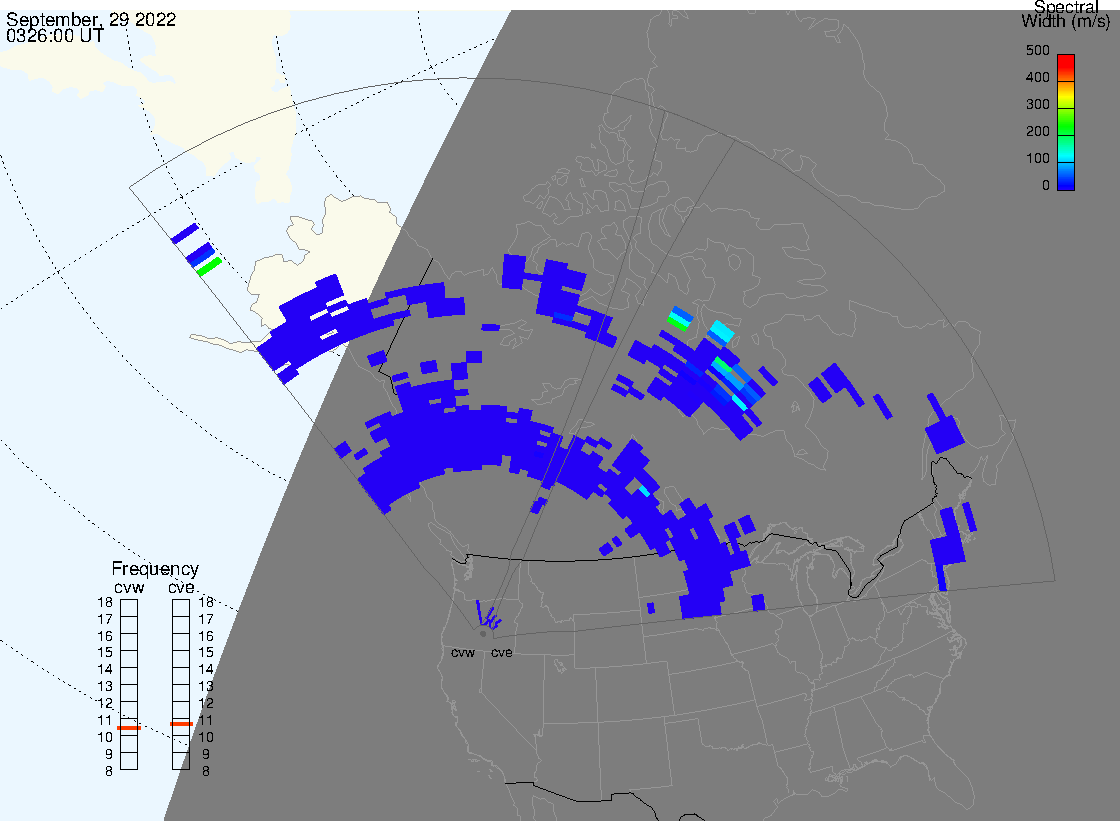Image resolution: width=1120 pixels, height=821 pixels.
Task: Select the 300 label on the color scale
Action: click(1038, 104)
